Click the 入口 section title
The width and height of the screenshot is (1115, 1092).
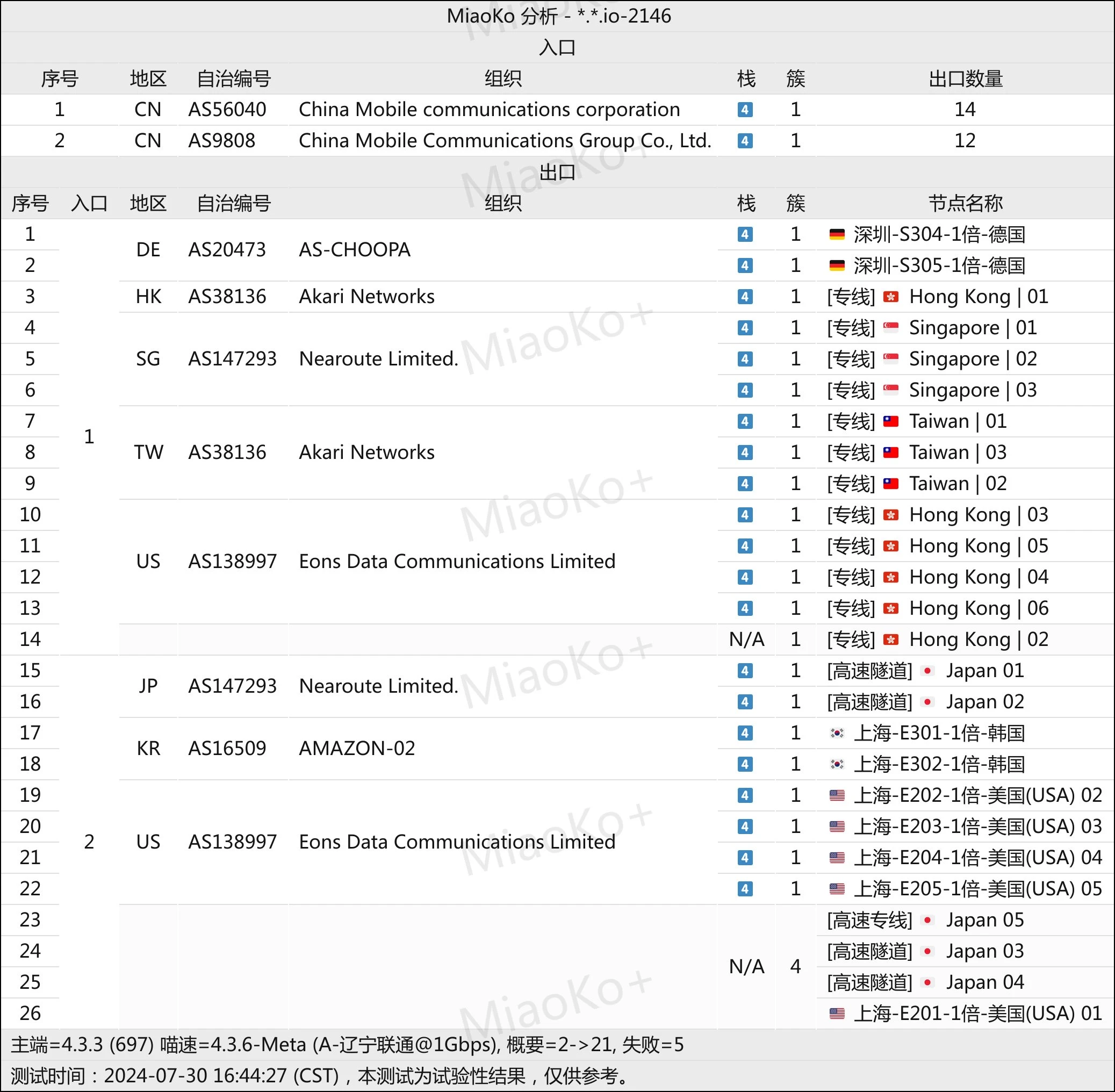557,47
